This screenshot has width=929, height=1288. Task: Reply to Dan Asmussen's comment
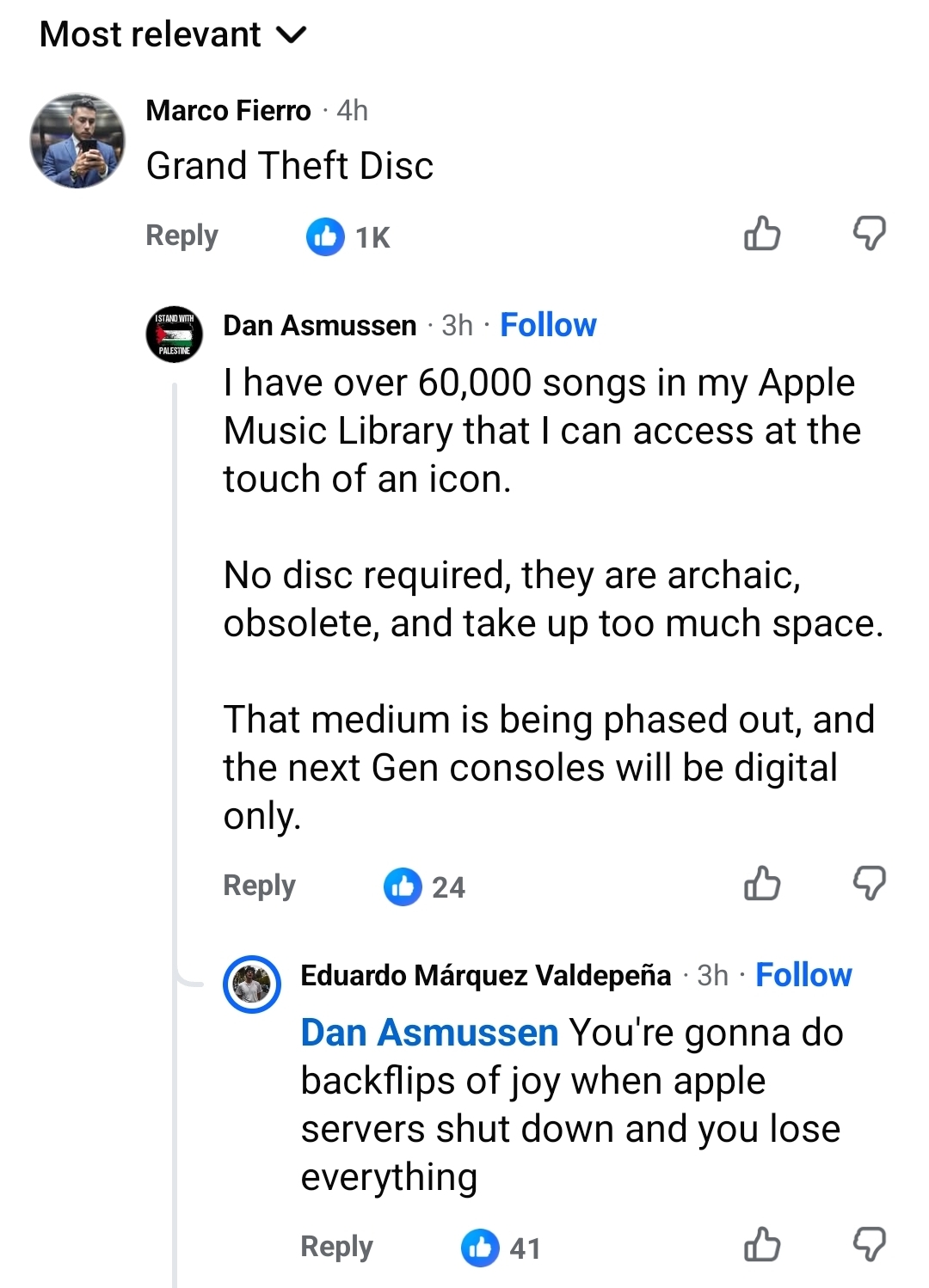click(x=259, y=886)
